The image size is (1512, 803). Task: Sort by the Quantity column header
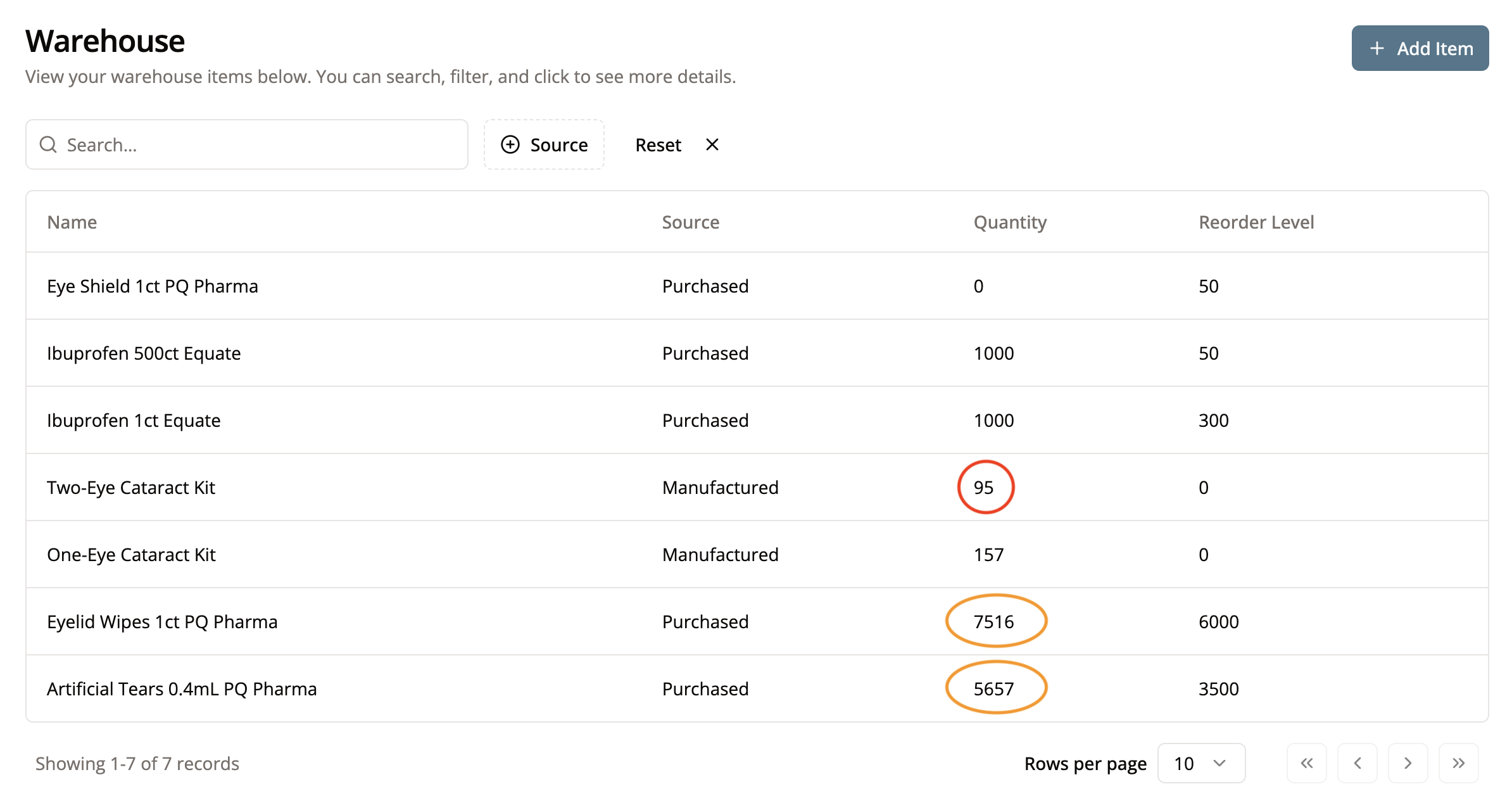pos(1010,222)
